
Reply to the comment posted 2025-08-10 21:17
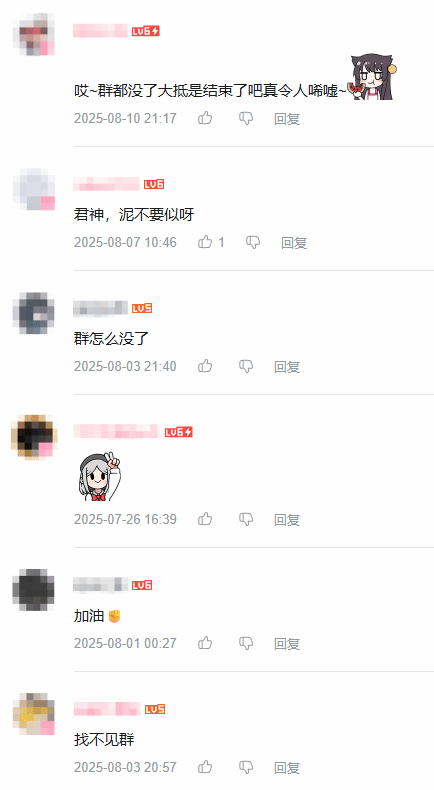click(x=287, y=119)
